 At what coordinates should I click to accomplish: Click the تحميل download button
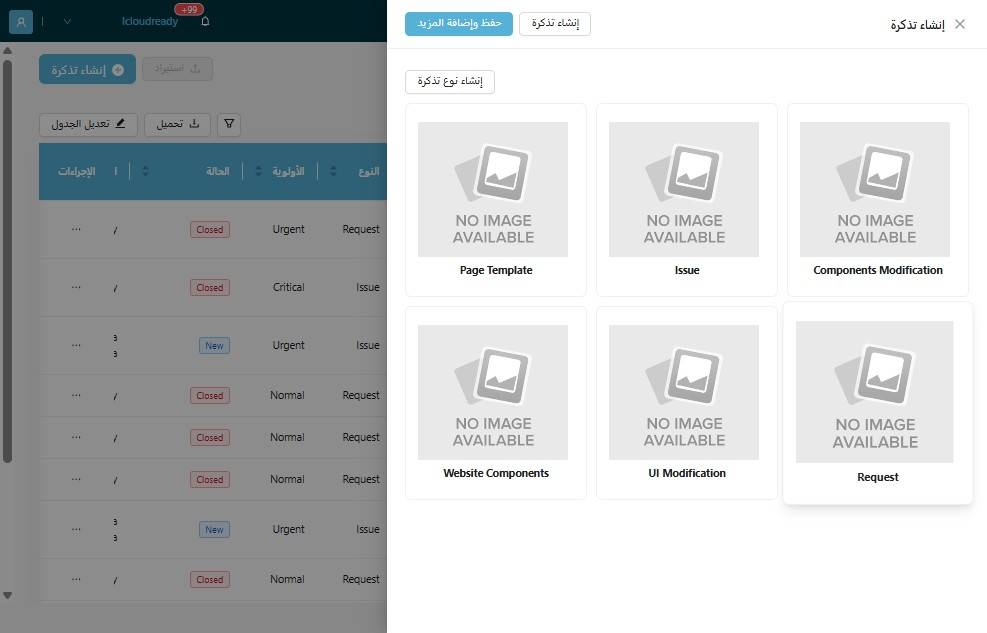point(178,124)
